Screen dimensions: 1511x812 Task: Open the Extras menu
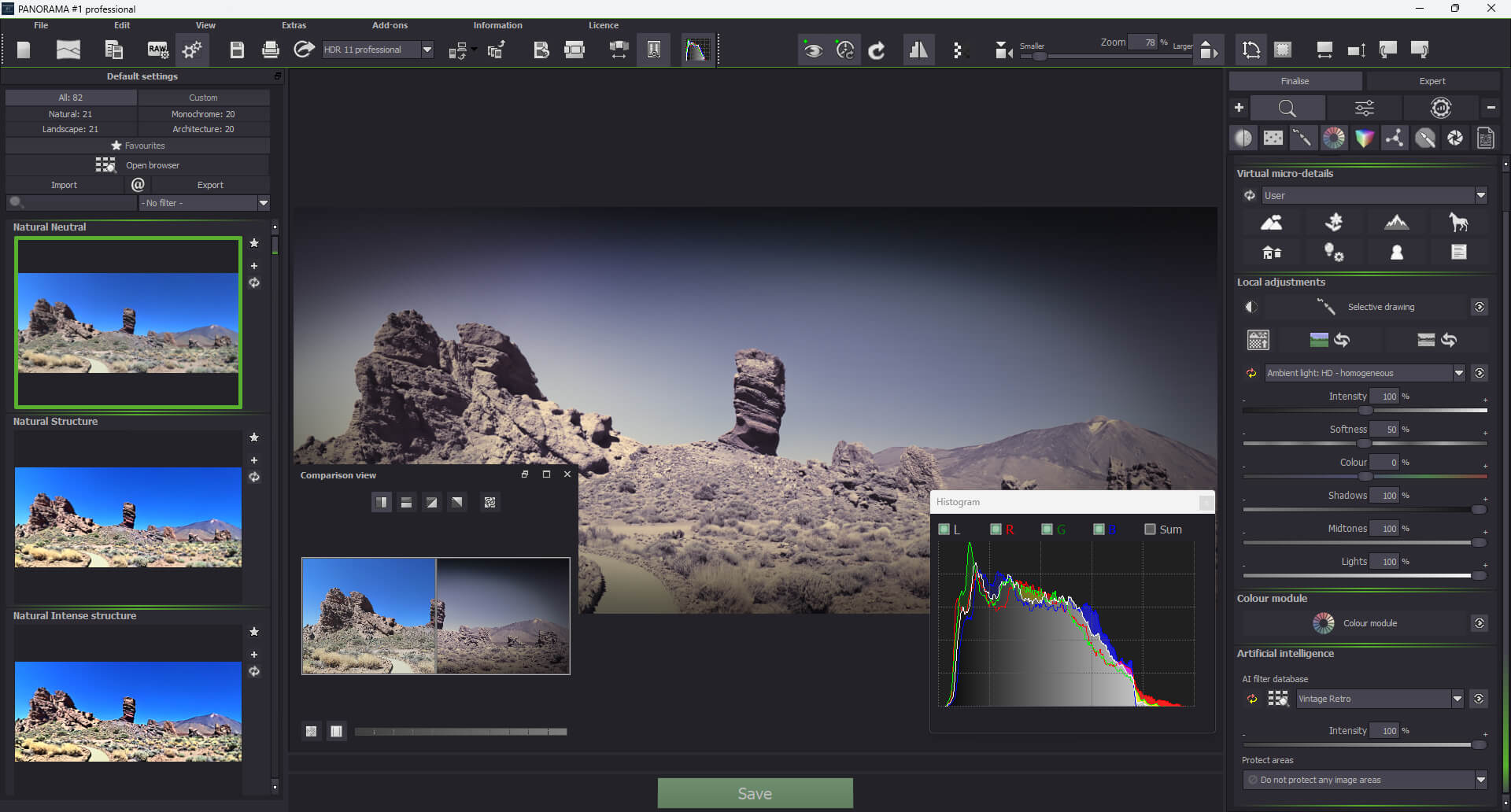(x=293, y=24)
